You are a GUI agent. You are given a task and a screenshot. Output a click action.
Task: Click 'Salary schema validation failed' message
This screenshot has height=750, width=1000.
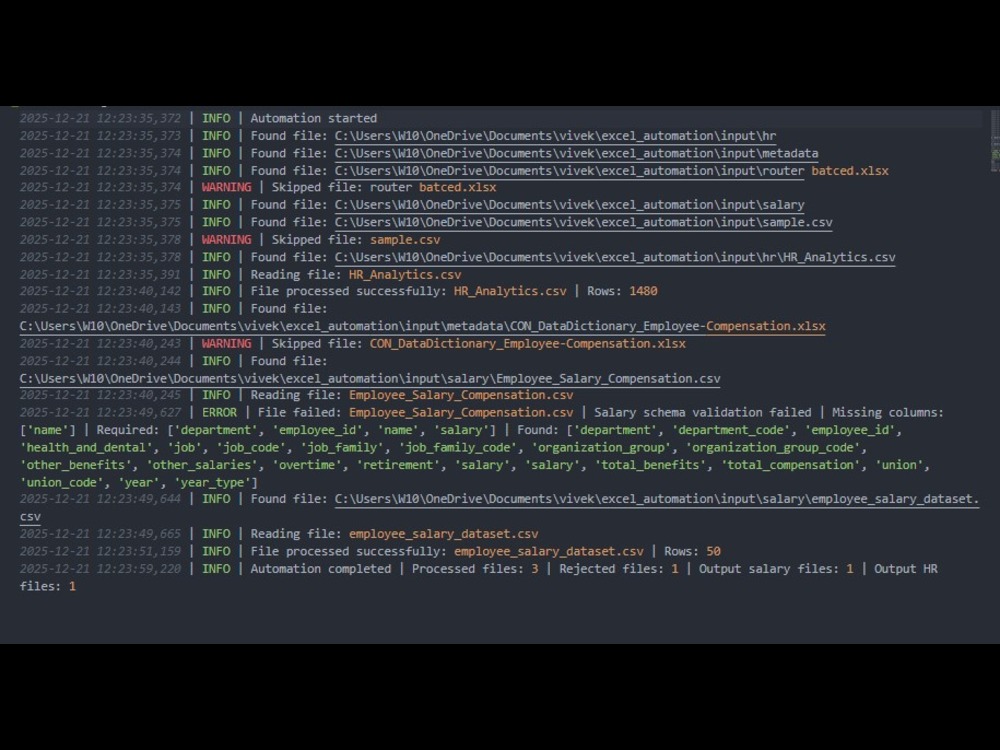click(x=703, y=413)
